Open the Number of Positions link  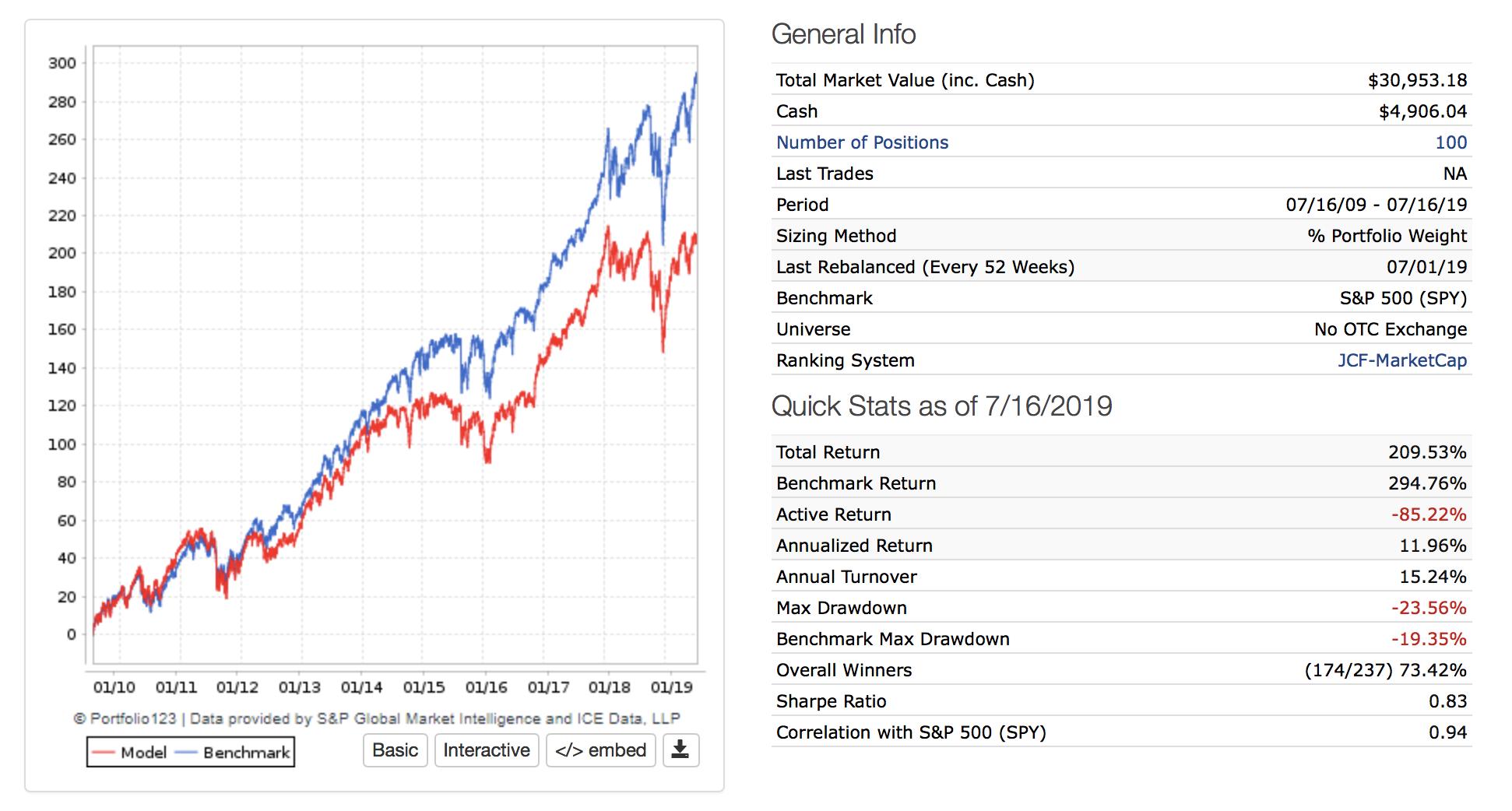(x=862, y=142)
